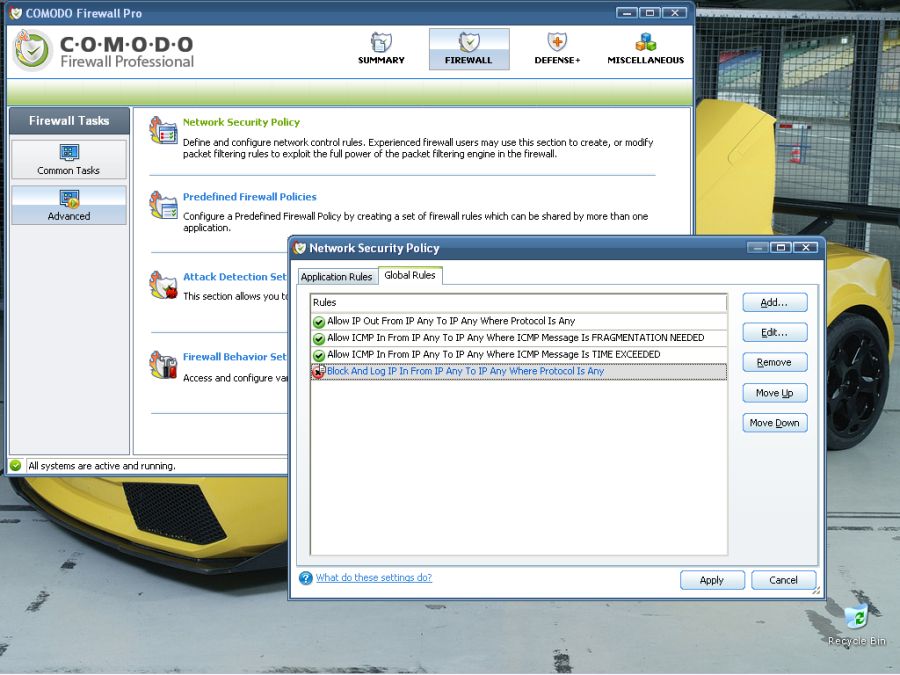Select rule 'Allow IP Out From IP Any'
The image size is (900, 675).
[518, 321]
